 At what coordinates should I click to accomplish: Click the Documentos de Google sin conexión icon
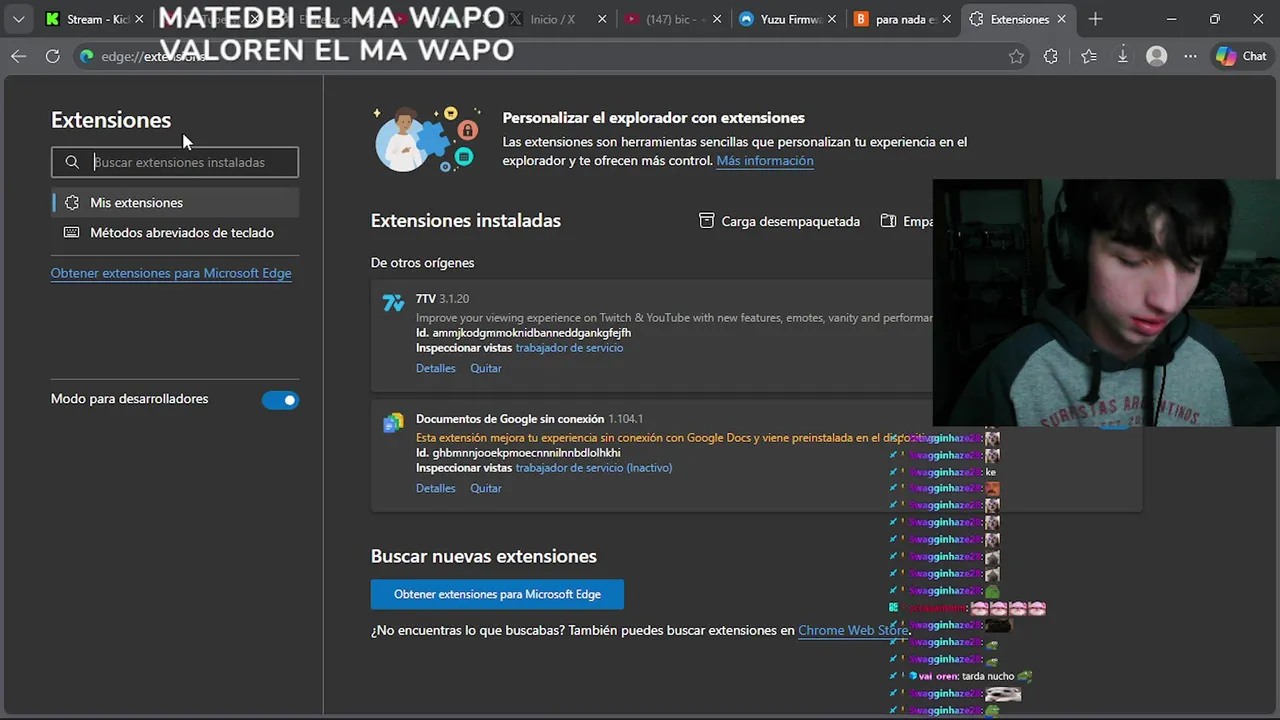pos(393,423)
